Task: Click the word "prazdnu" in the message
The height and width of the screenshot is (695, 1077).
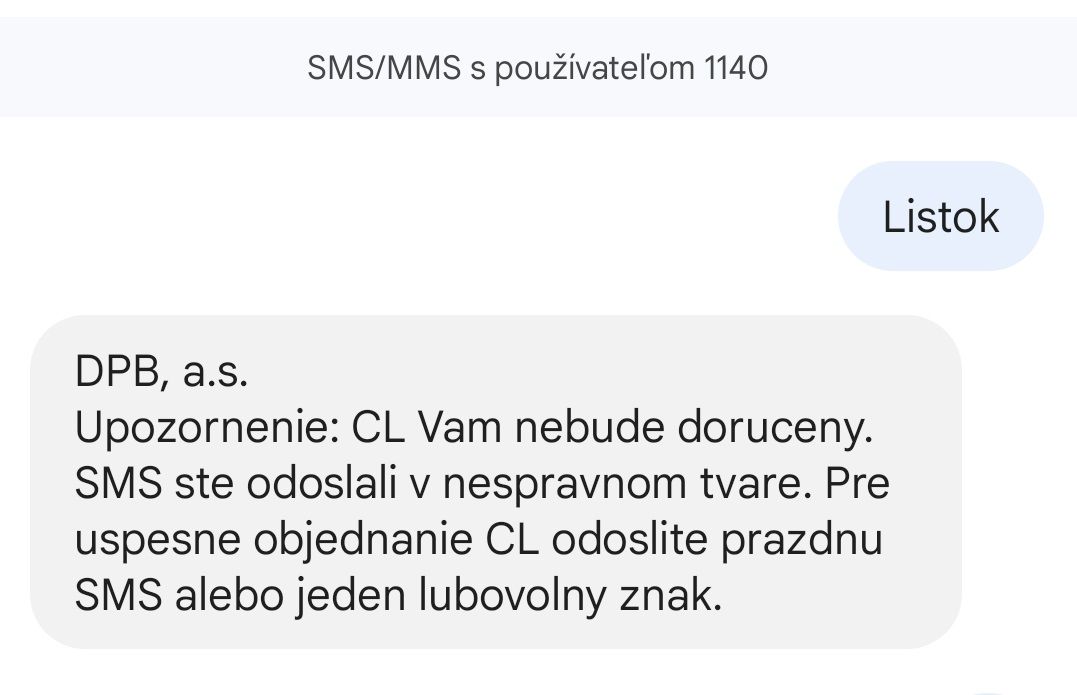Action: click(x=802, y=540)
